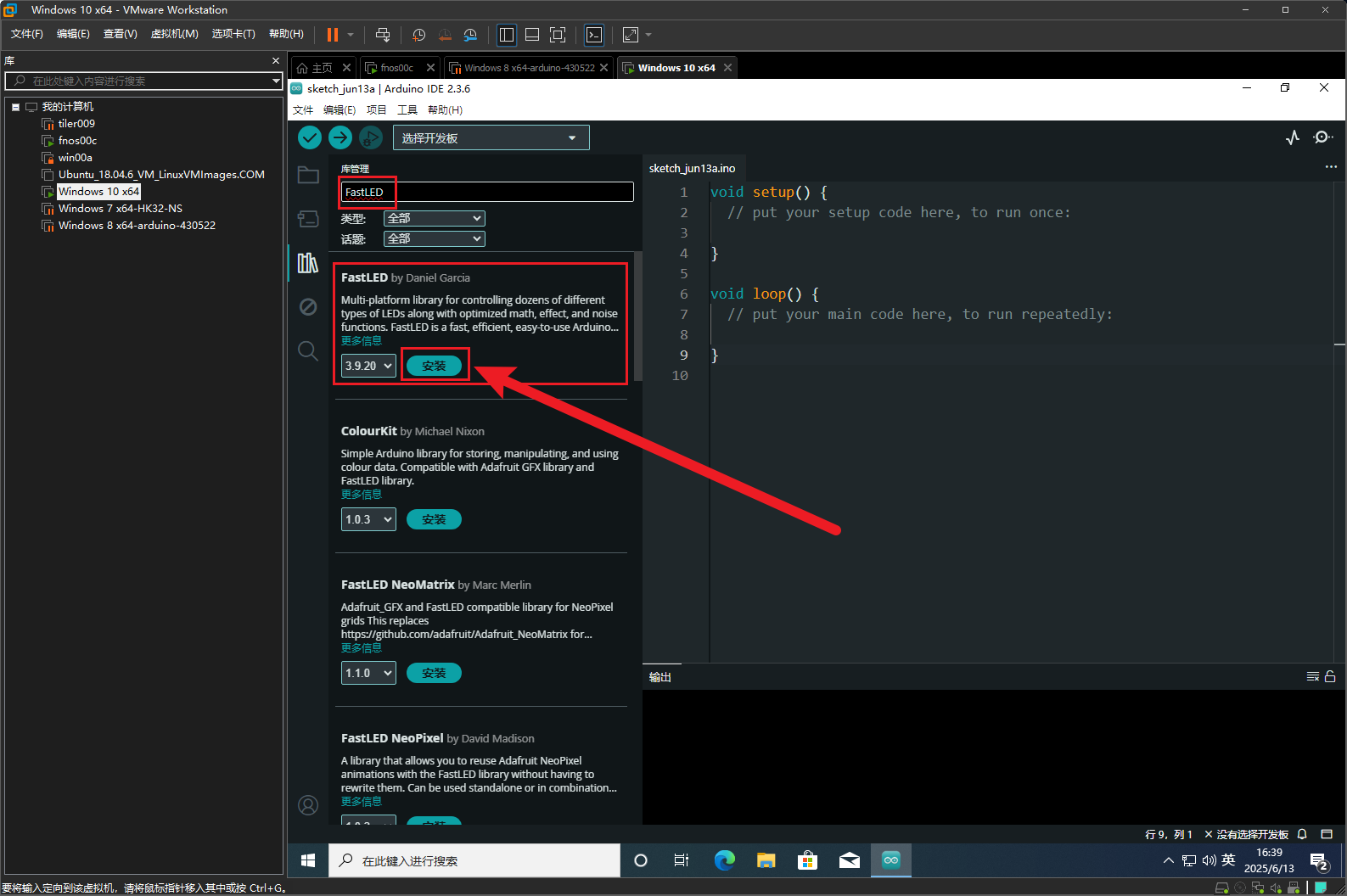Screen dimensions: 1347x896
Task: Open the snapshot manager wrench icon
Action: tap(470, 35)
